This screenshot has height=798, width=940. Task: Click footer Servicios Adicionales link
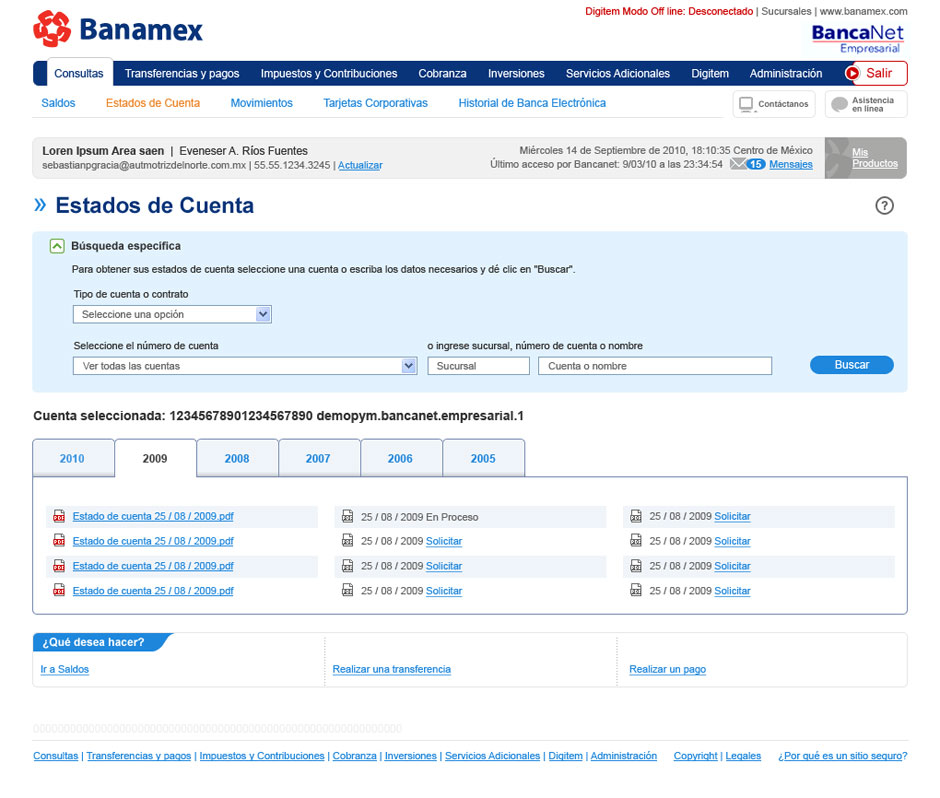[492, 756]
